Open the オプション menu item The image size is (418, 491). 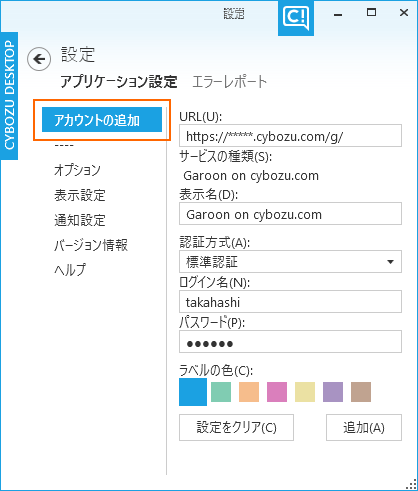pos(77,170)
